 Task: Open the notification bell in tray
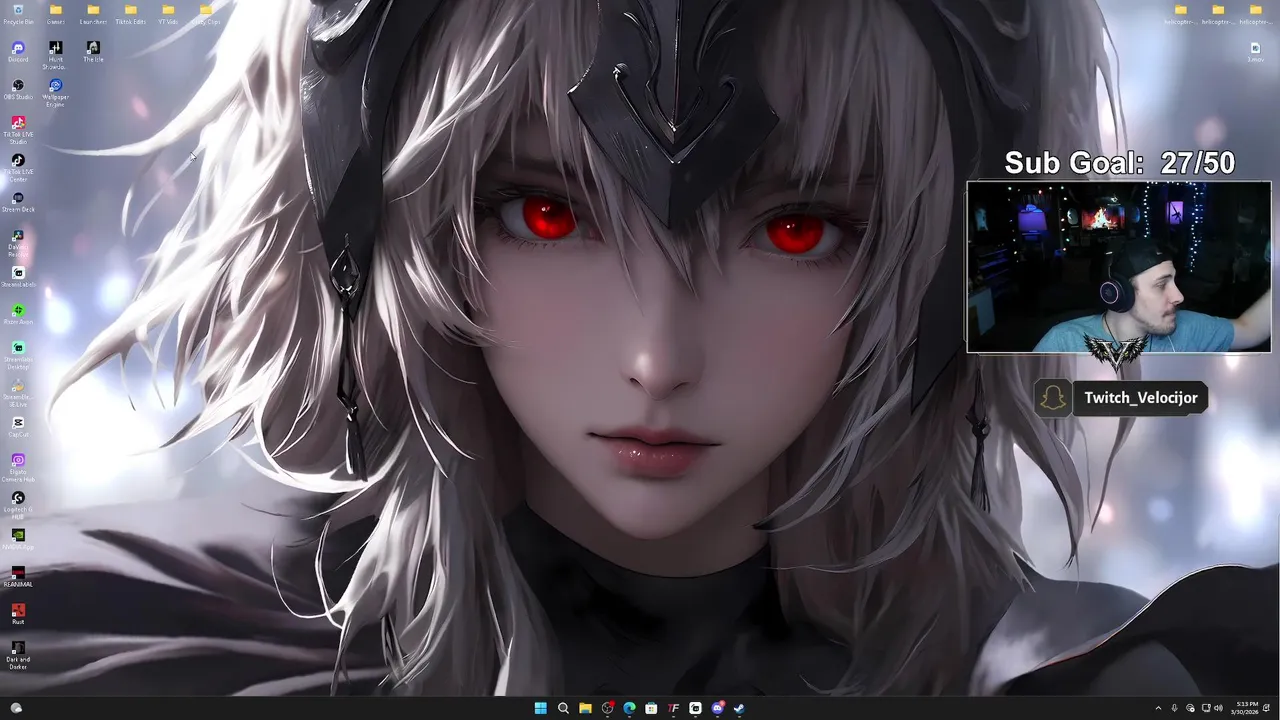click(1268, 708)
